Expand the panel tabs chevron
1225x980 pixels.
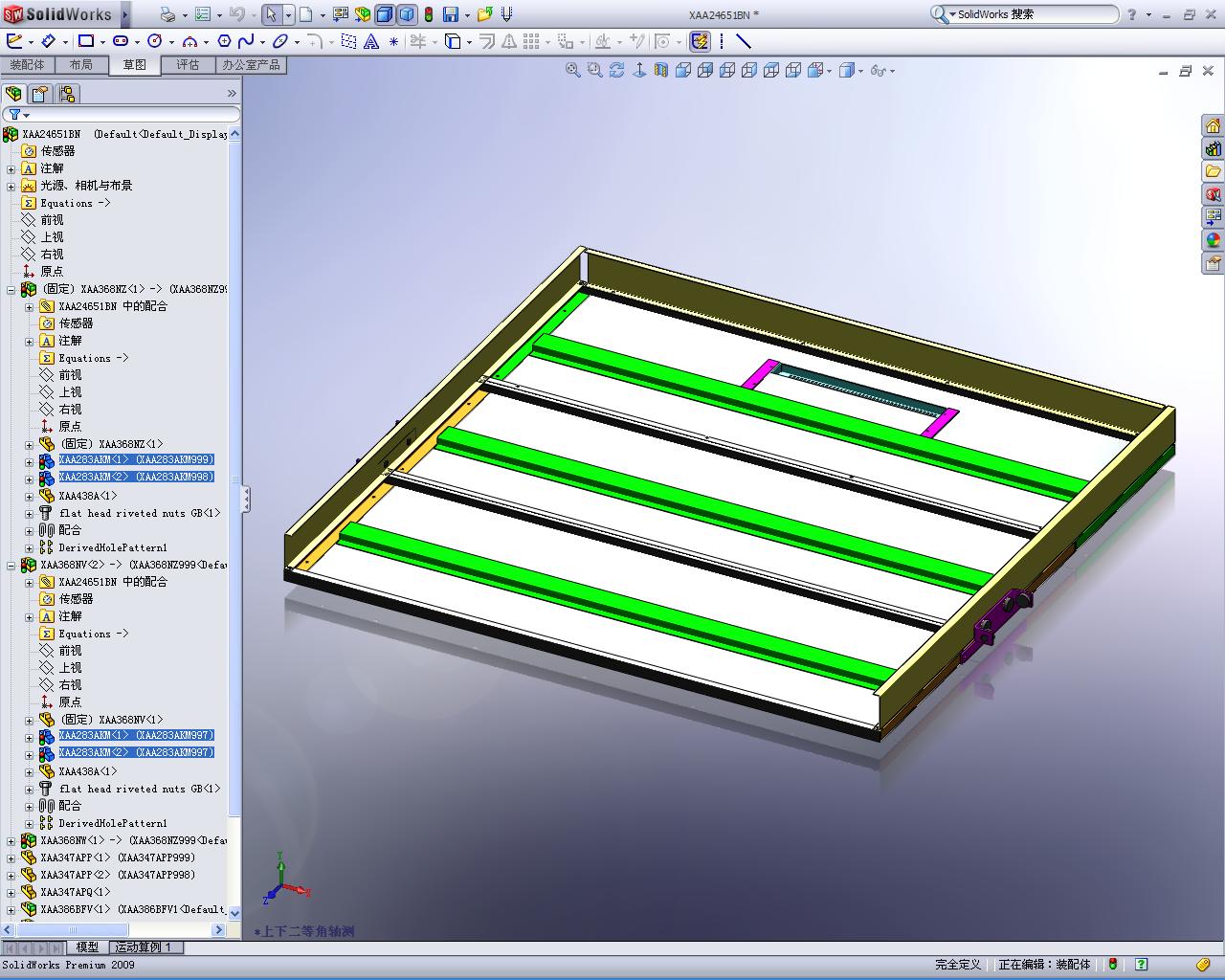(x=232, y=94)
